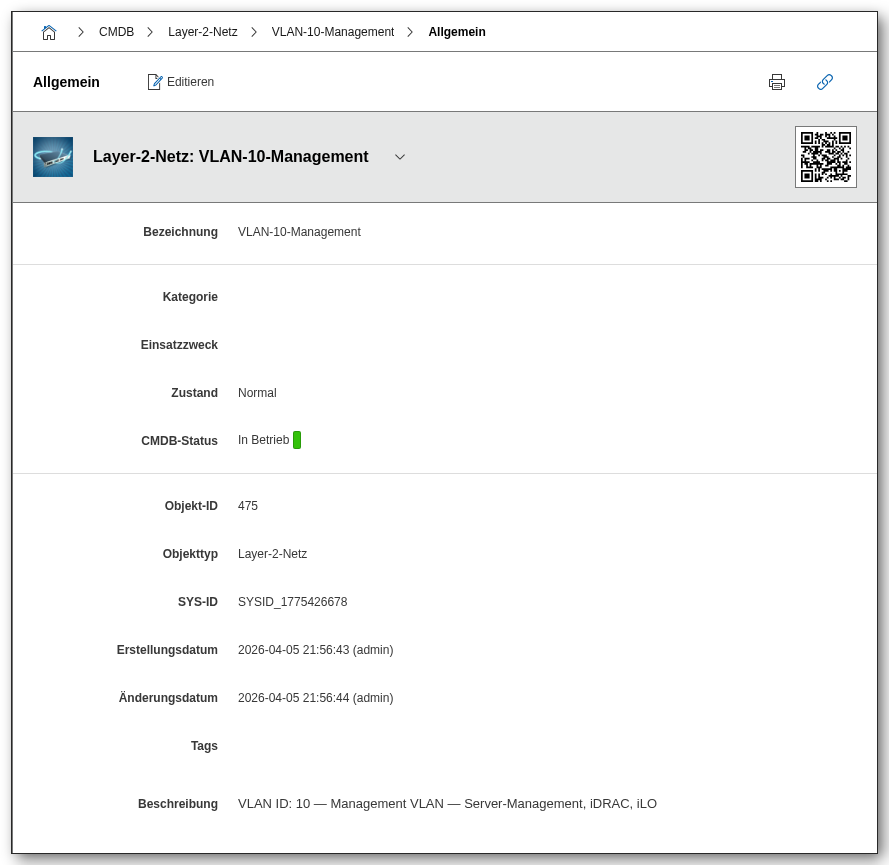Click the Layer-2-Netz object image
Viewport: 889px width, 865px height.
click(53, 157)
